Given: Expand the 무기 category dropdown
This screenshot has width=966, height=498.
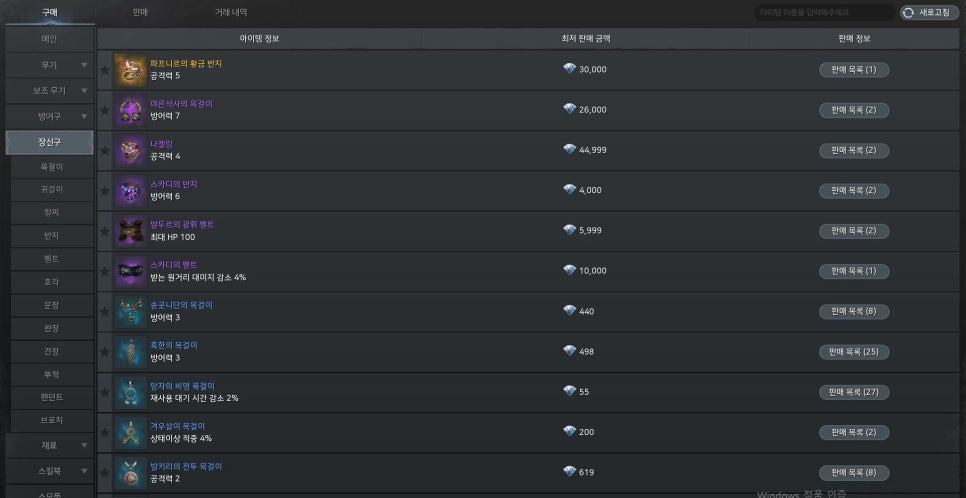Looking at the screenshot, I should pos(84,65).
